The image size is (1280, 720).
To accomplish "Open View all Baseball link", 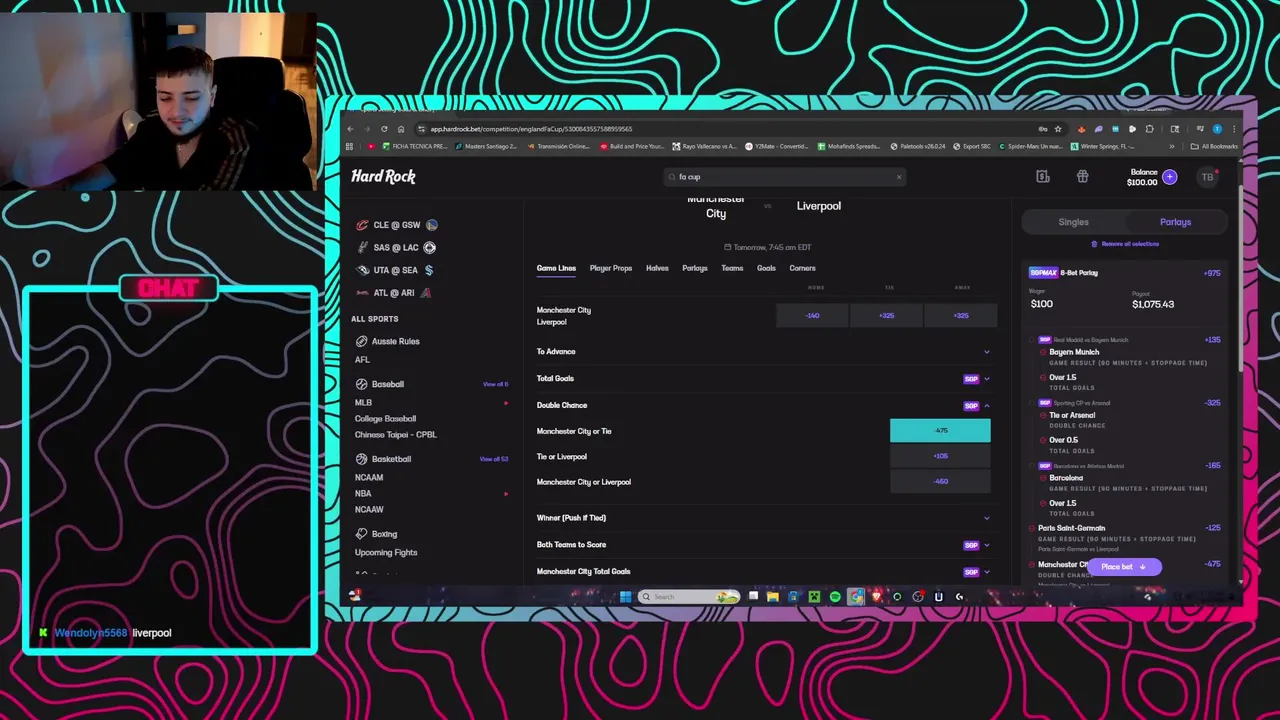I will point(495,384).
